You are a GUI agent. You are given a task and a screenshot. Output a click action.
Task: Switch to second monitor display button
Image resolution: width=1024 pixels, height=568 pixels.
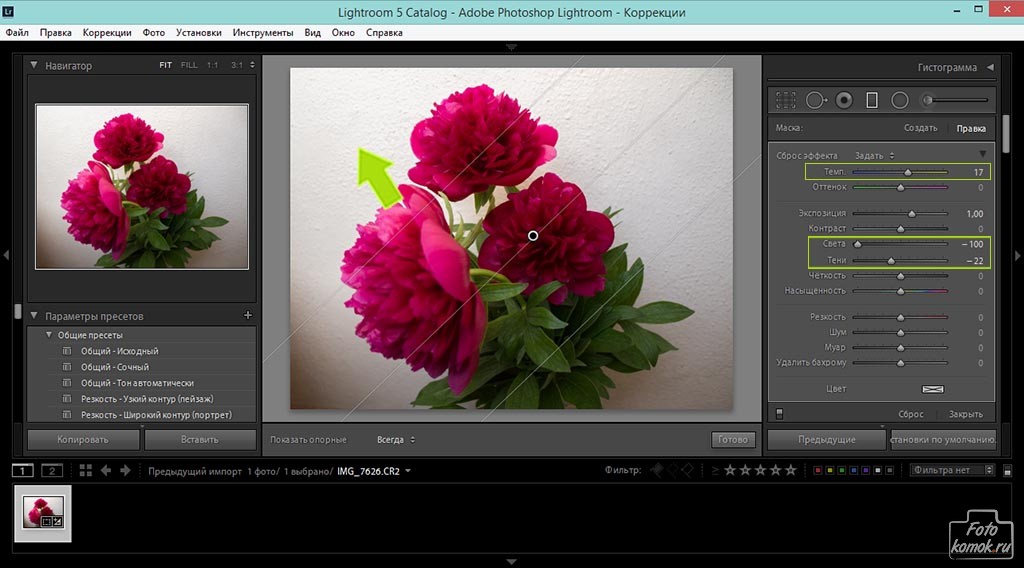click(x=51, y=470)
